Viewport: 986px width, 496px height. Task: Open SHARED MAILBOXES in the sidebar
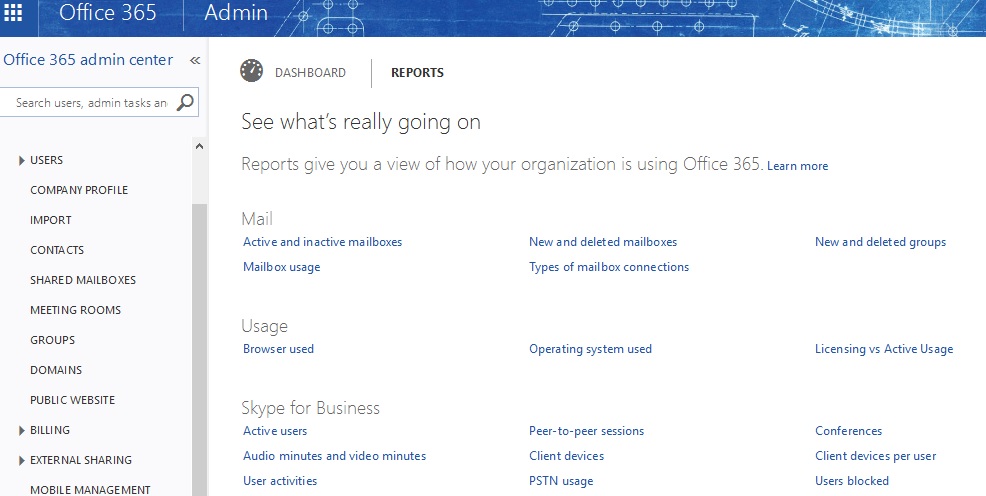[x=83, y=280]
